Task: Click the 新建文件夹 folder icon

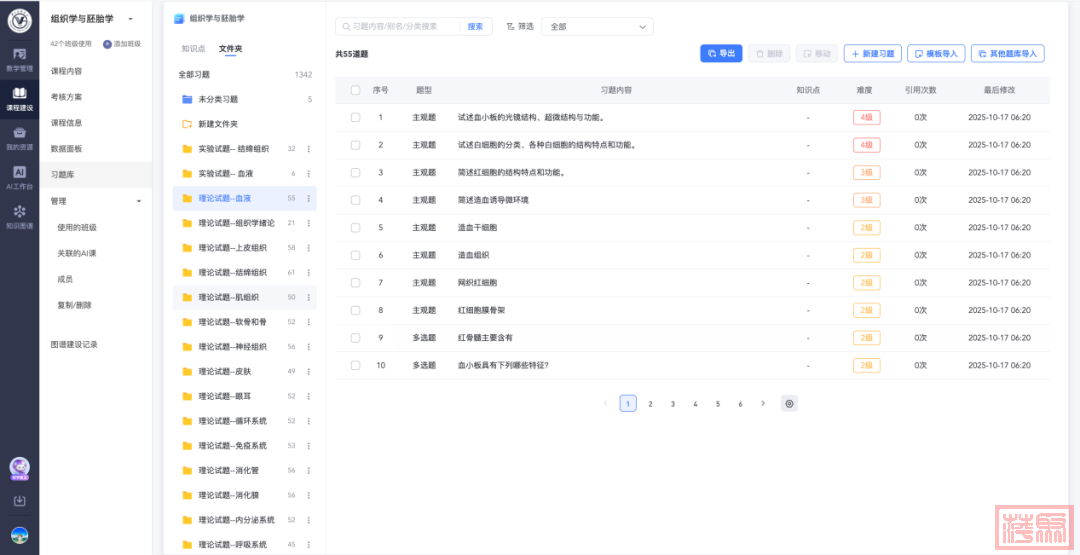Action: point(187,124)
